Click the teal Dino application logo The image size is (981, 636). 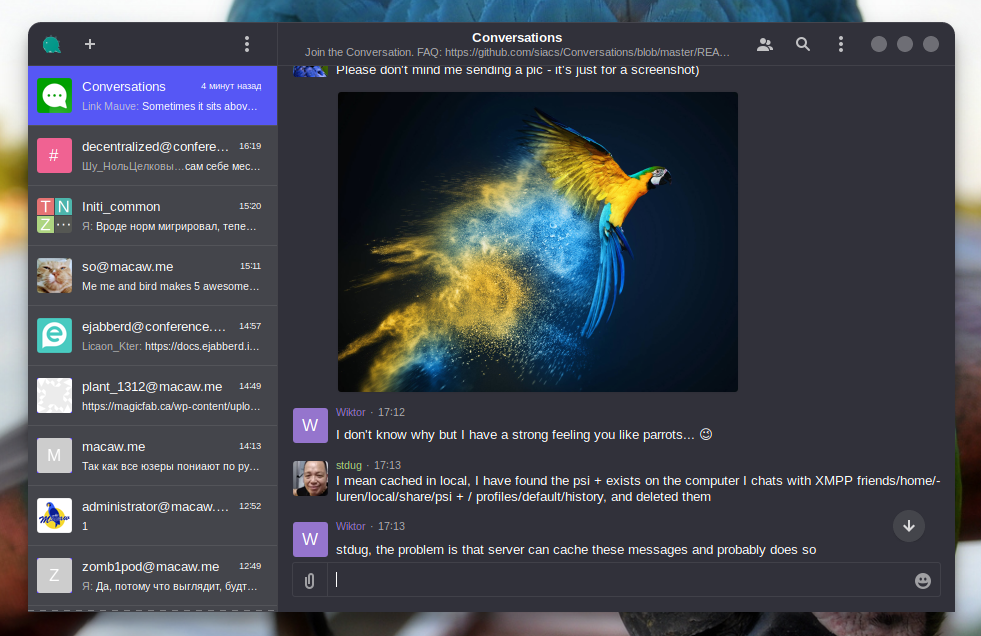click(51, 44)
